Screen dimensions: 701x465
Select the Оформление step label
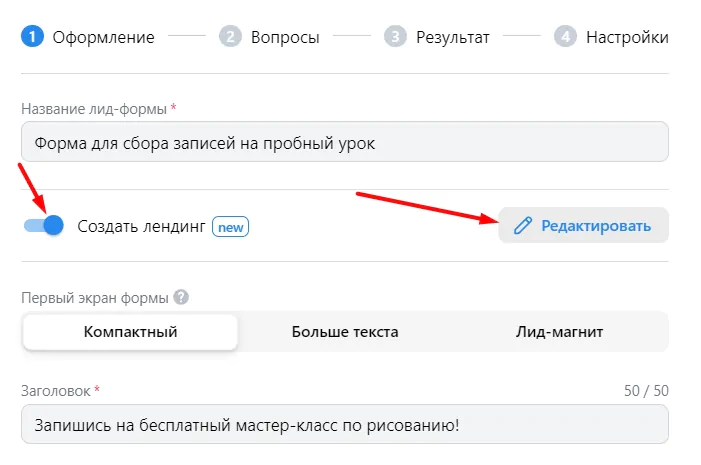(103, 37)
